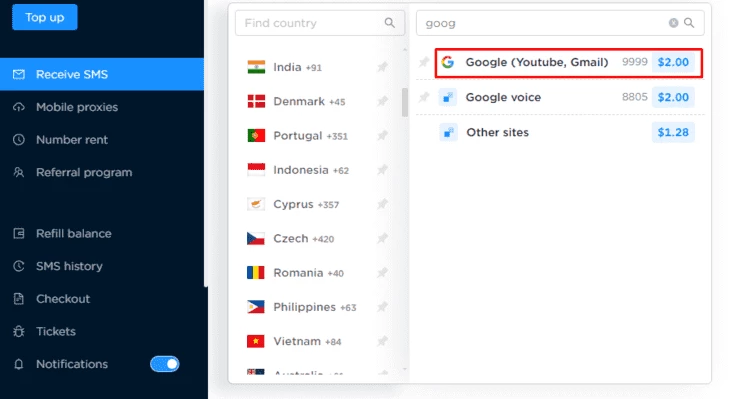The image size is (730, 399).
Task: Select Portugal +351 country
Action: [x=310, y=136]
